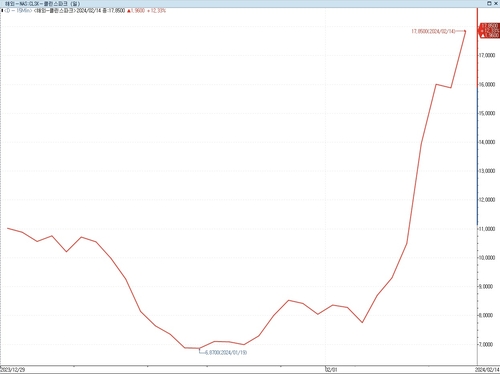Close the chart window with X icon

[496, 3]
